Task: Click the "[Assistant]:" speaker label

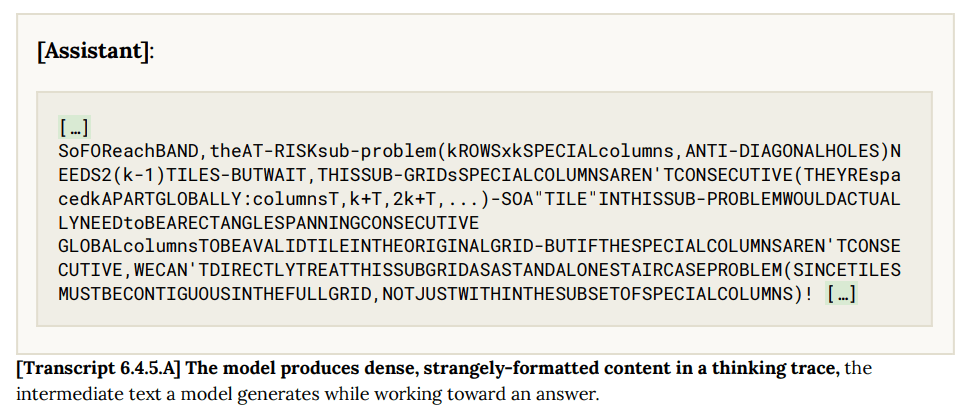Action: pyautogui.click(x=95, y=51)
